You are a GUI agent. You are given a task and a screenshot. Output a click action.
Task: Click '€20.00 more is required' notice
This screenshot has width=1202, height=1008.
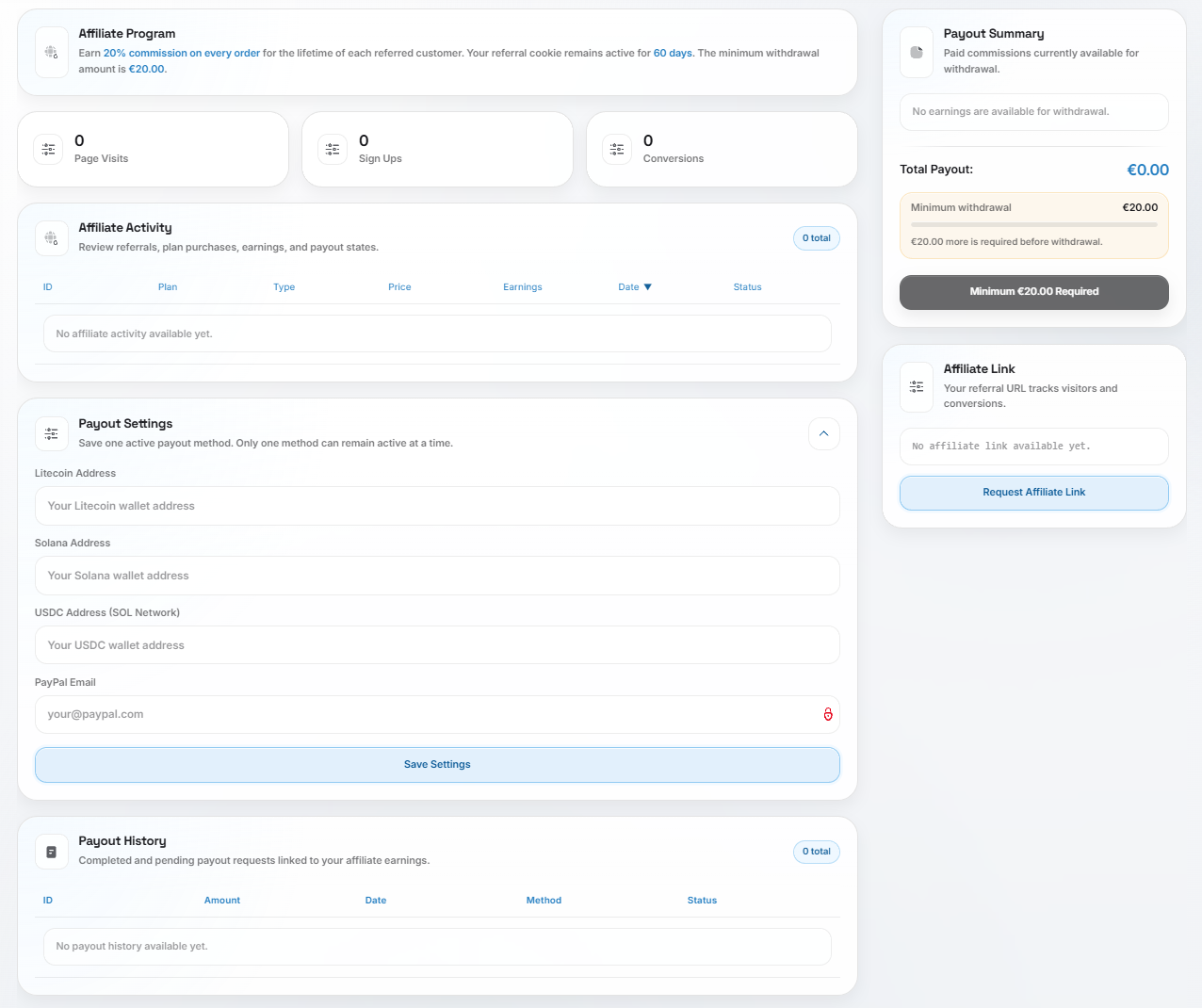click(x=1007, y=242)
